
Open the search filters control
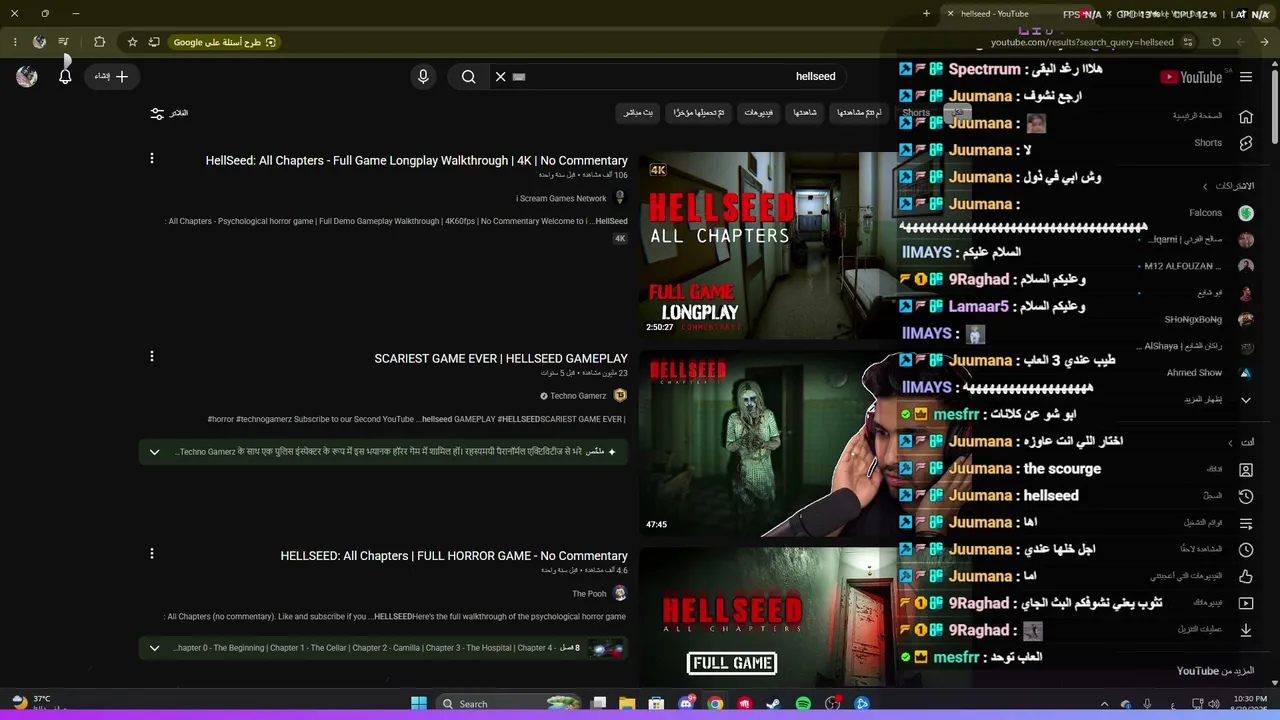(169, 113)
